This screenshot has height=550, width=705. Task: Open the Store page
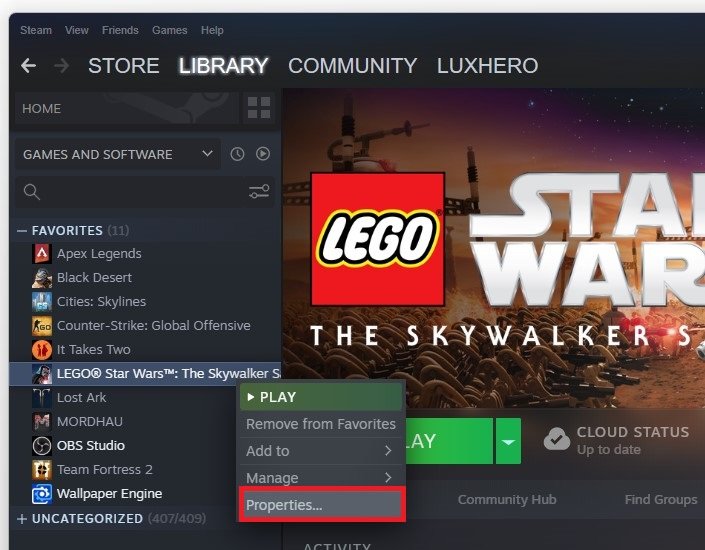[124, 66]
